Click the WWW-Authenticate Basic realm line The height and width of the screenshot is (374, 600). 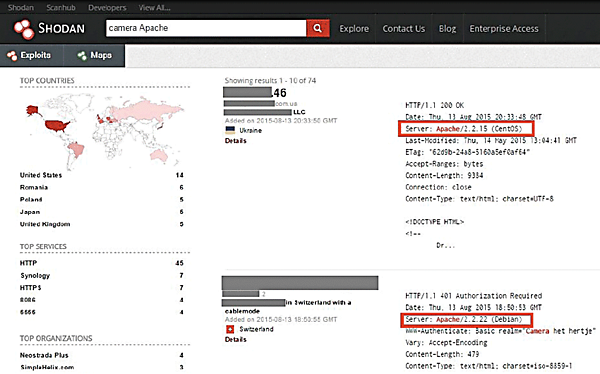pyautogui.click(x=501, y=331)
